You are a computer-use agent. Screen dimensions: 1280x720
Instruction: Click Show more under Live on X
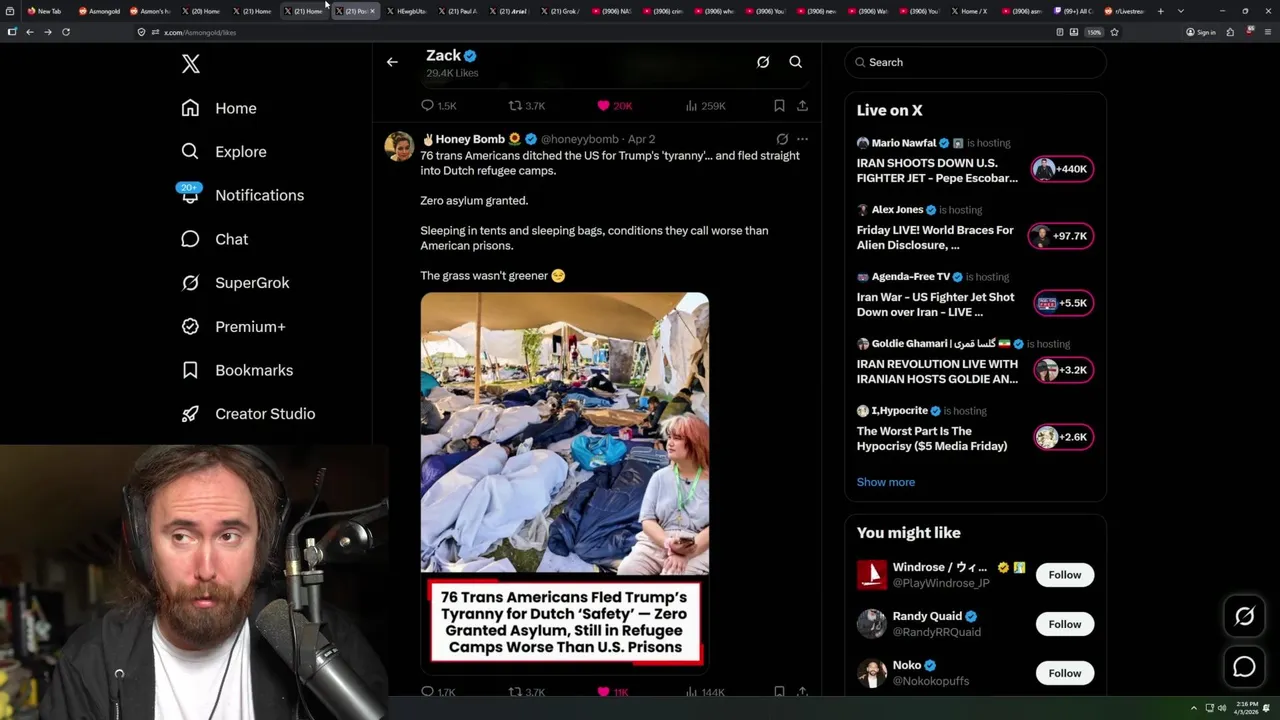[886, 482]
